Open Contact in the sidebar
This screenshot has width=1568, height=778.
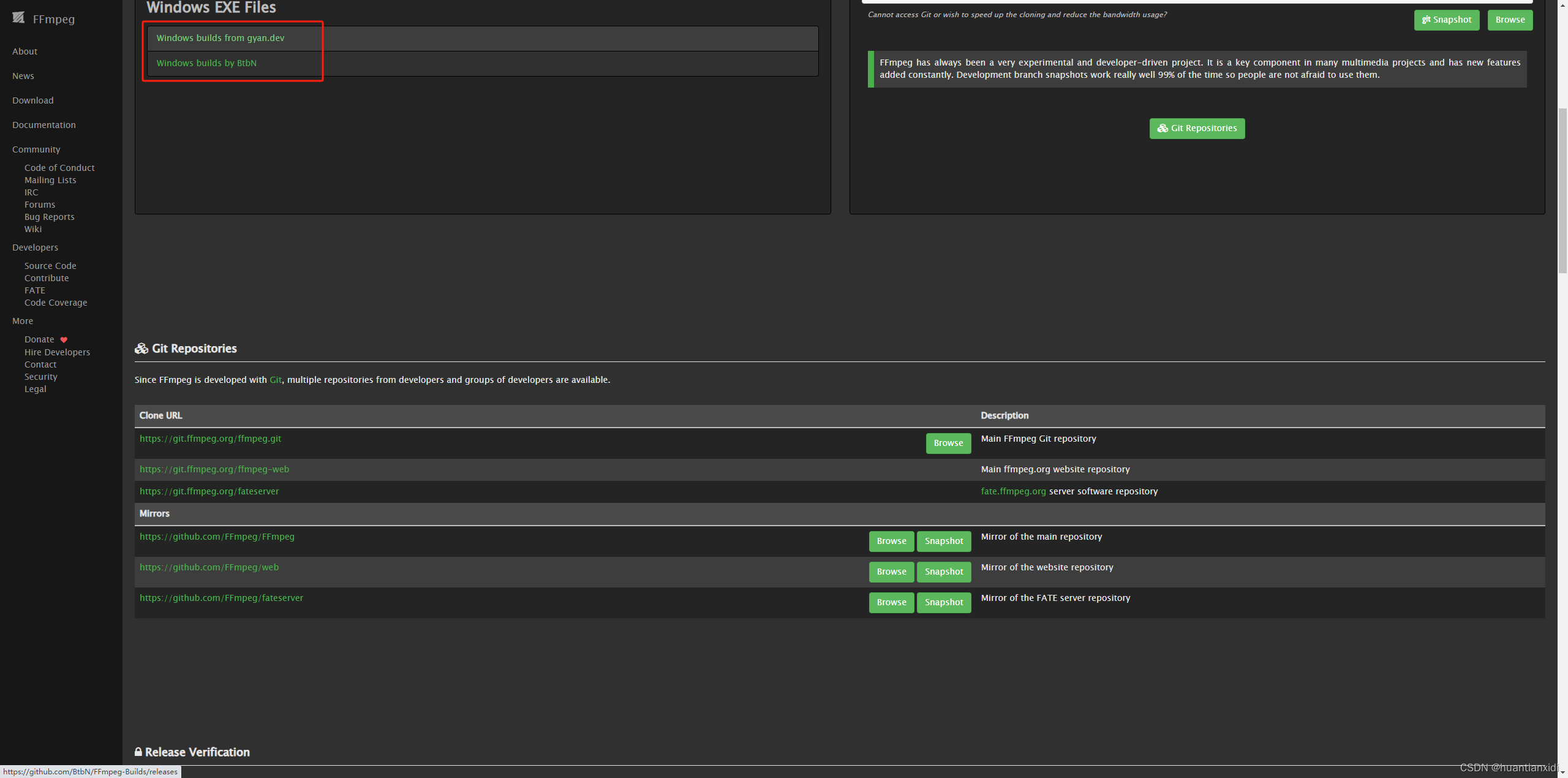click(x=40, y=364)
